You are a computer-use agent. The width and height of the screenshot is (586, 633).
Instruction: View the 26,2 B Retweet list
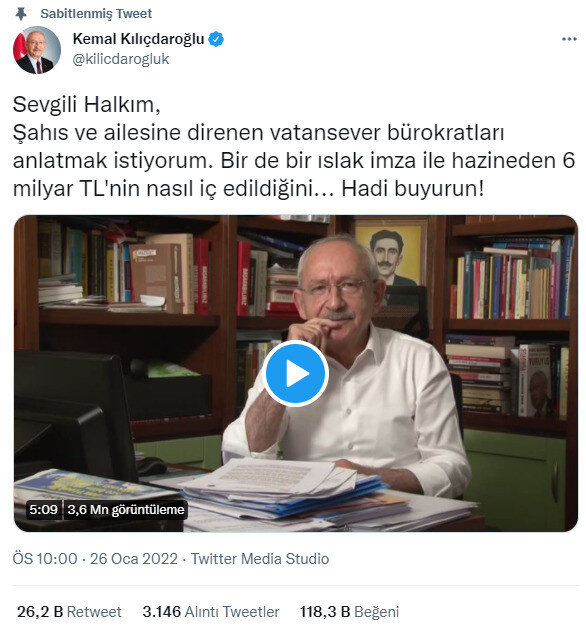(x=69, y=612)
